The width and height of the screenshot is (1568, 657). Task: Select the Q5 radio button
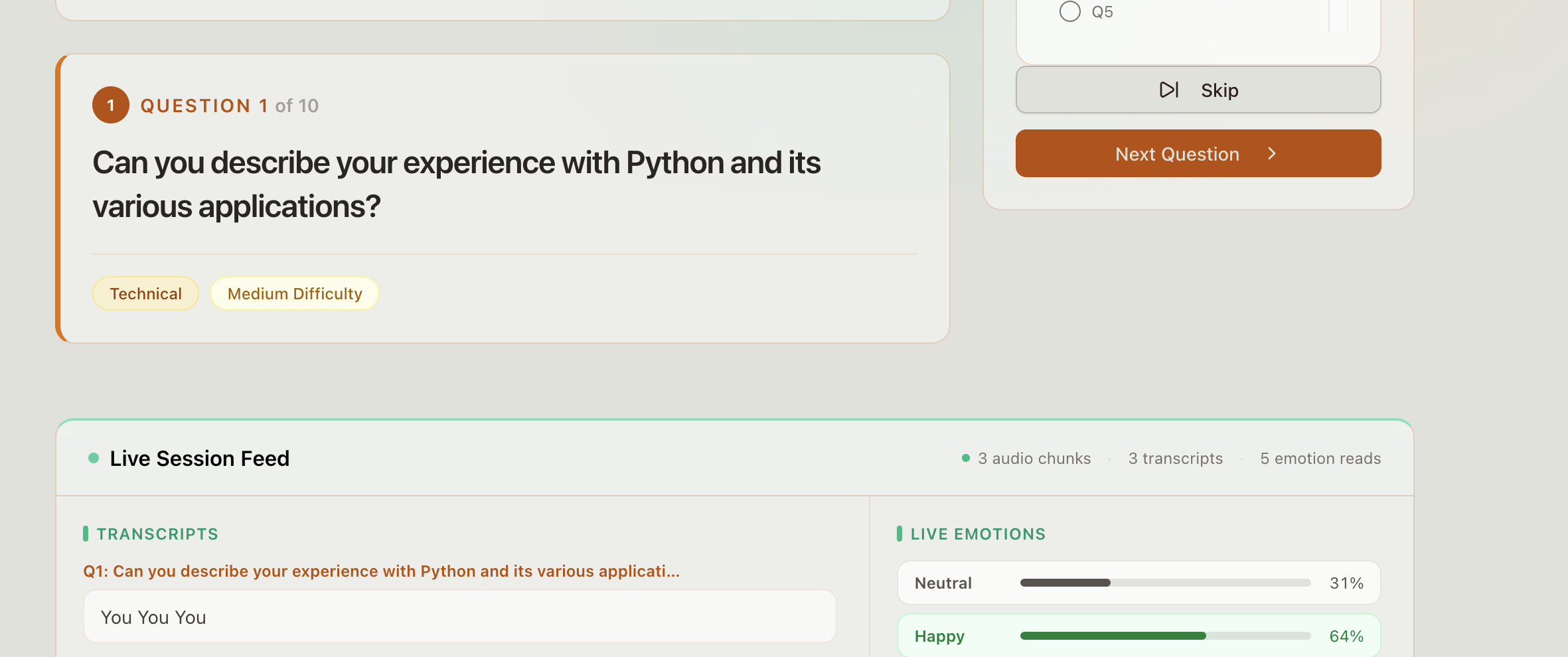1069,11
